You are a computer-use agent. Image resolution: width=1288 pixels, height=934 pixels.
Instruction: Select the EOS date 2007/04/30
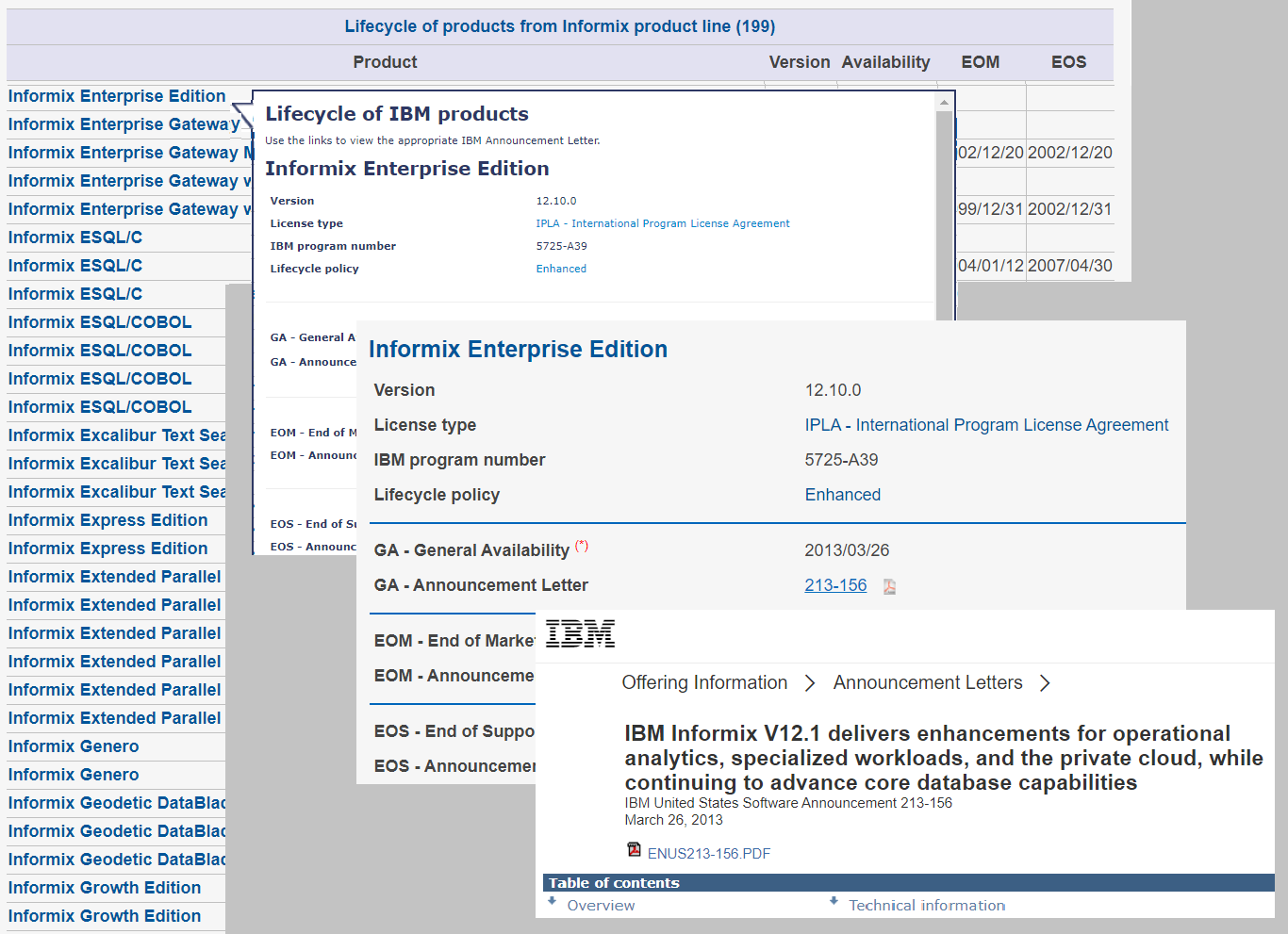(x=1070, y=266)
